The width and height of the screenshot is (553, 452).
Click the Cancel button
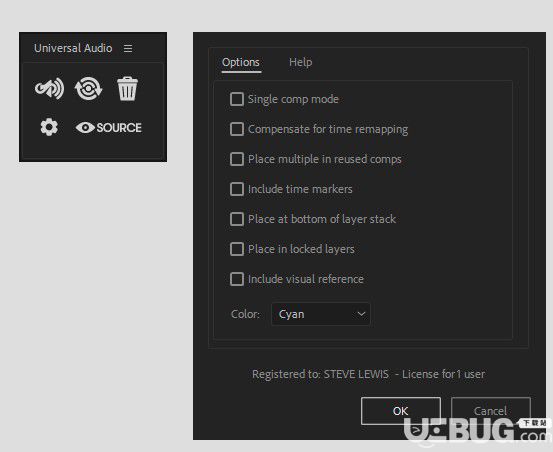pyautogui.click(x=491, y=411)
